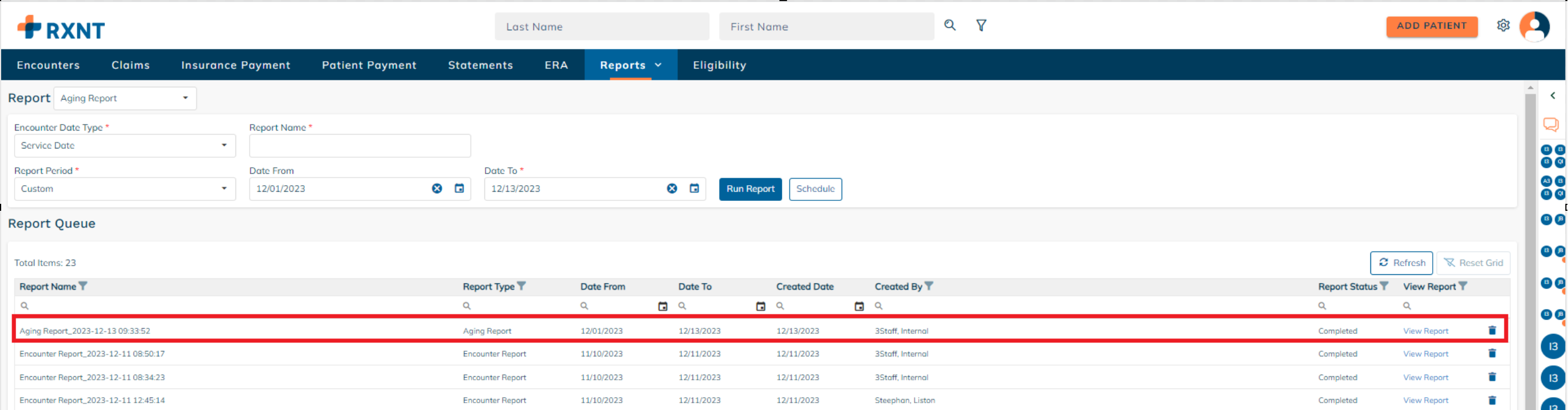Viewport: 1568px width, 410px height.
Task: Click the Report Name input field
Action: (x=360, y=146)
